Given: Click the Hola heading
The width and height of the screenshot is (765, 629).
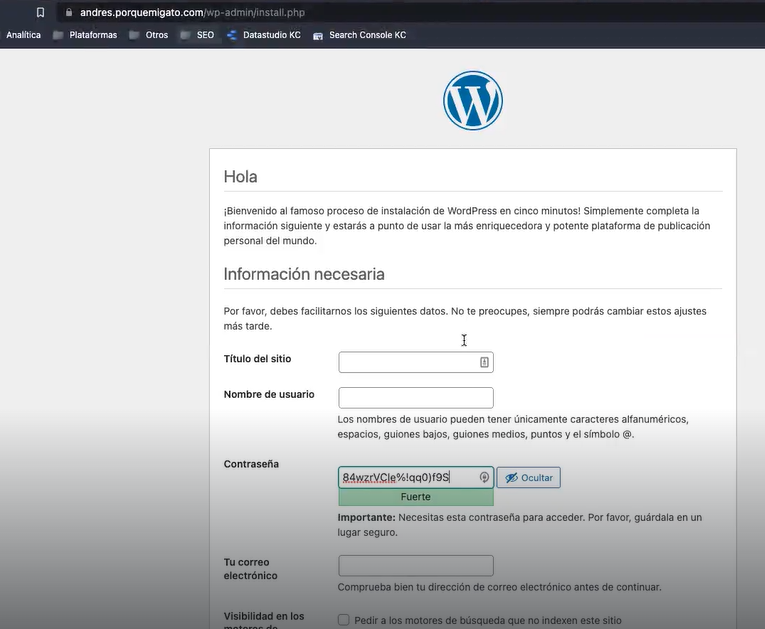Looking at the screenshot, I should (241, 177).
